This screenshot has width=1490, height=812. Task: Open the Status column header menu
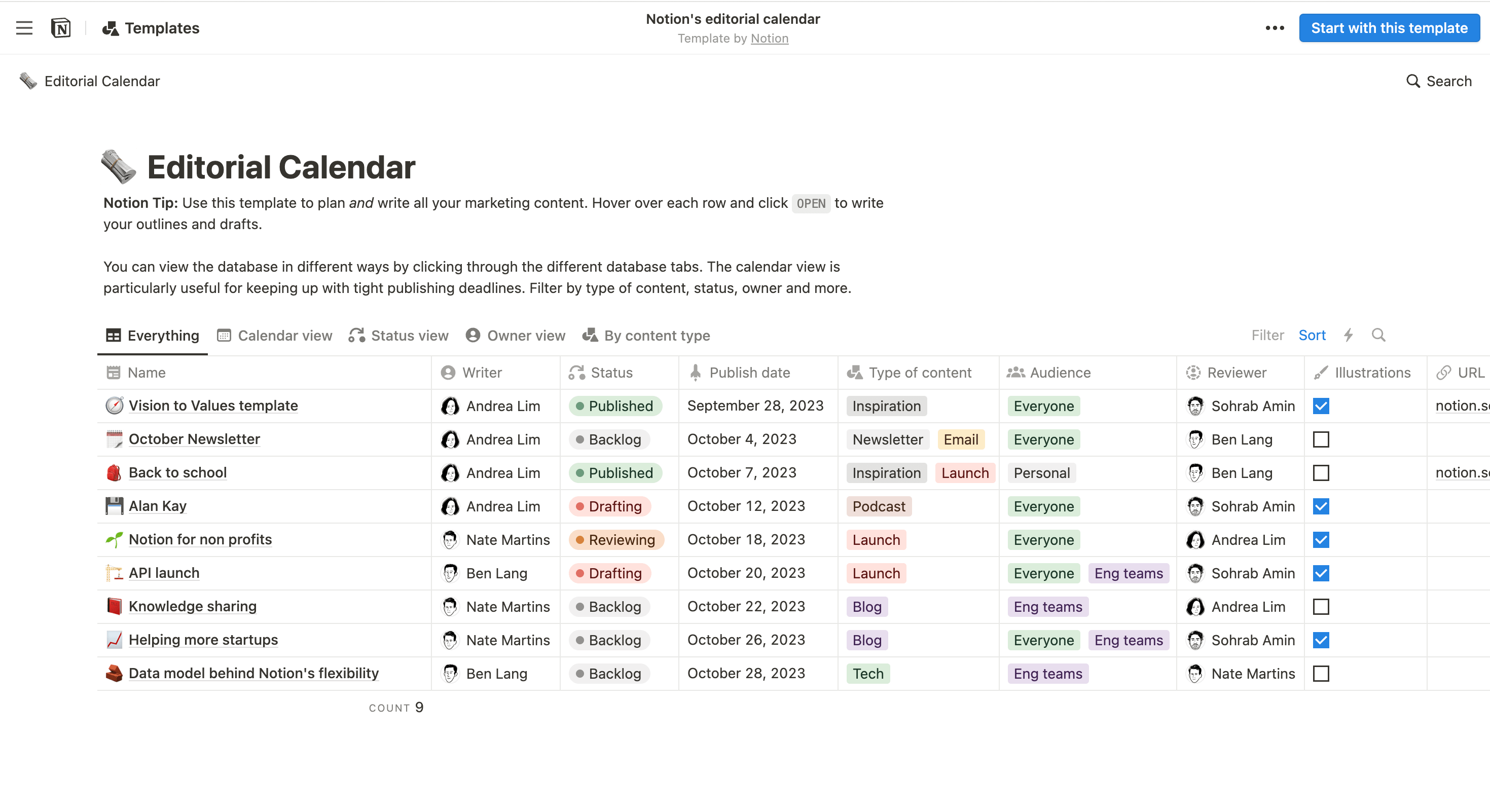coord(620,373)
